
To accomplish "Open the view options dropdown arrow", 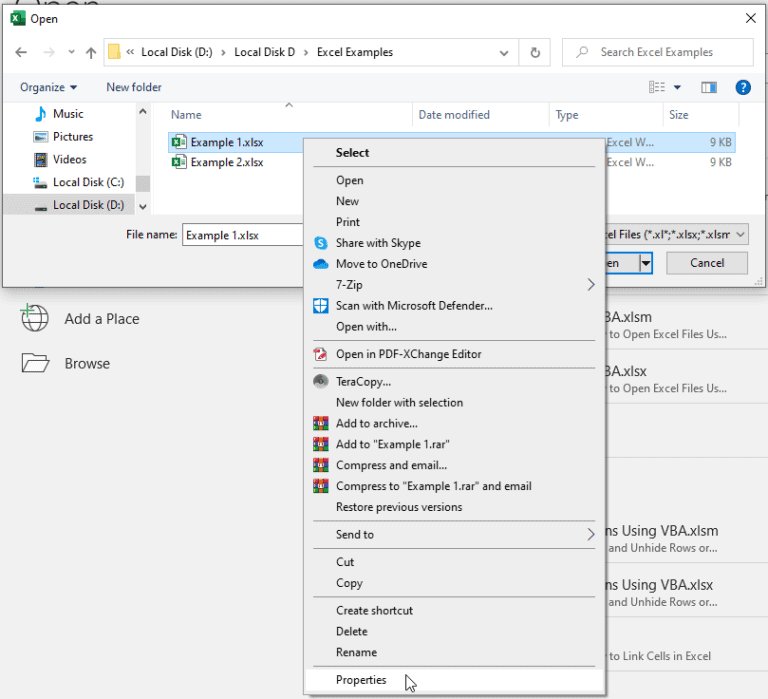I will [677, 88].
